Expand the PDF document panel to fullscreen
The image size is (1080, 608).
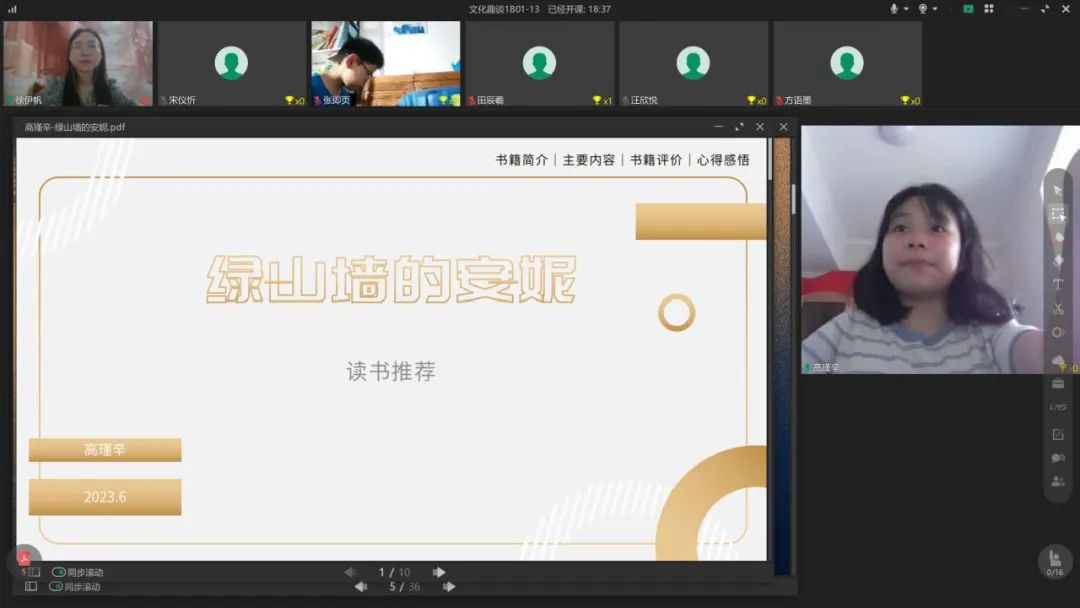pos(739,127)
